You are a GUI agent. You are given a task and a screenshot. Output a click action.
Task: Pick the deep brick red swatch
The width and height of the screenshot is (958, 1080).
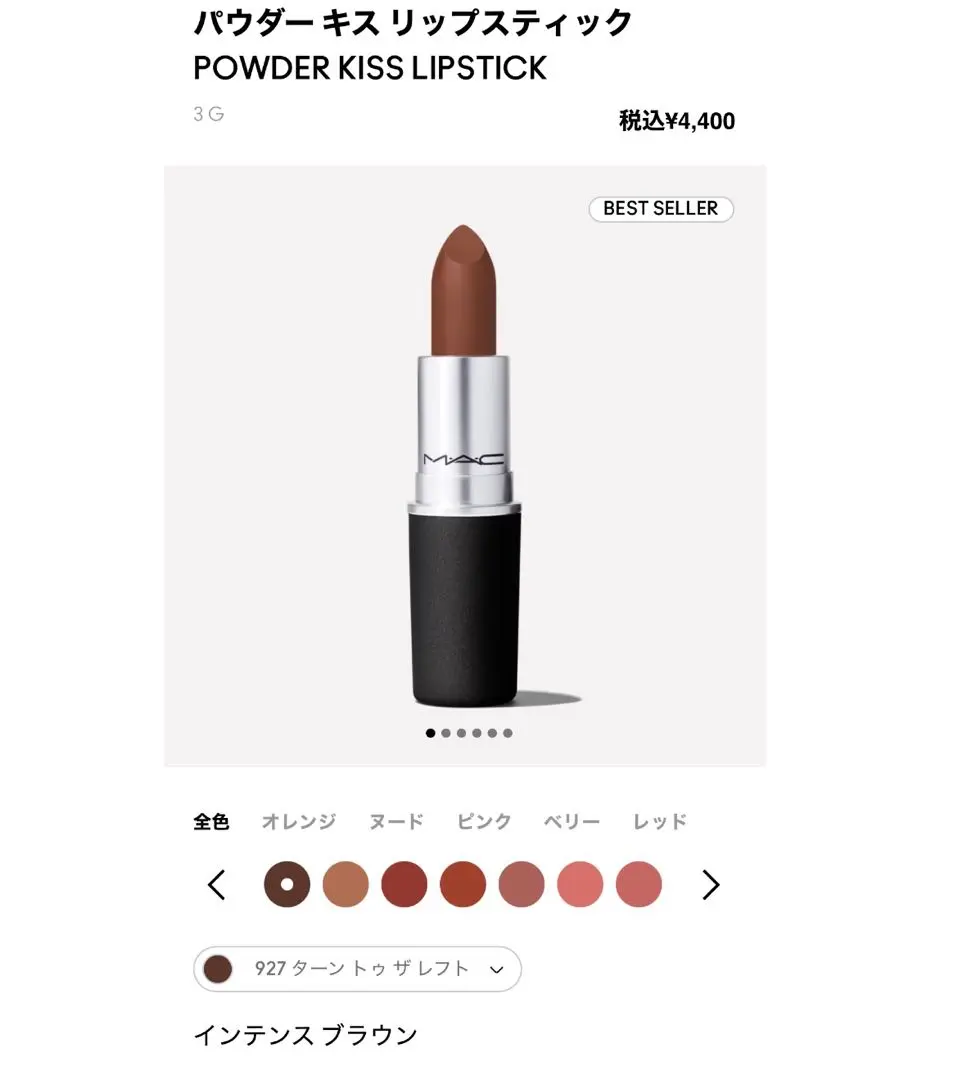click(404, 884)
